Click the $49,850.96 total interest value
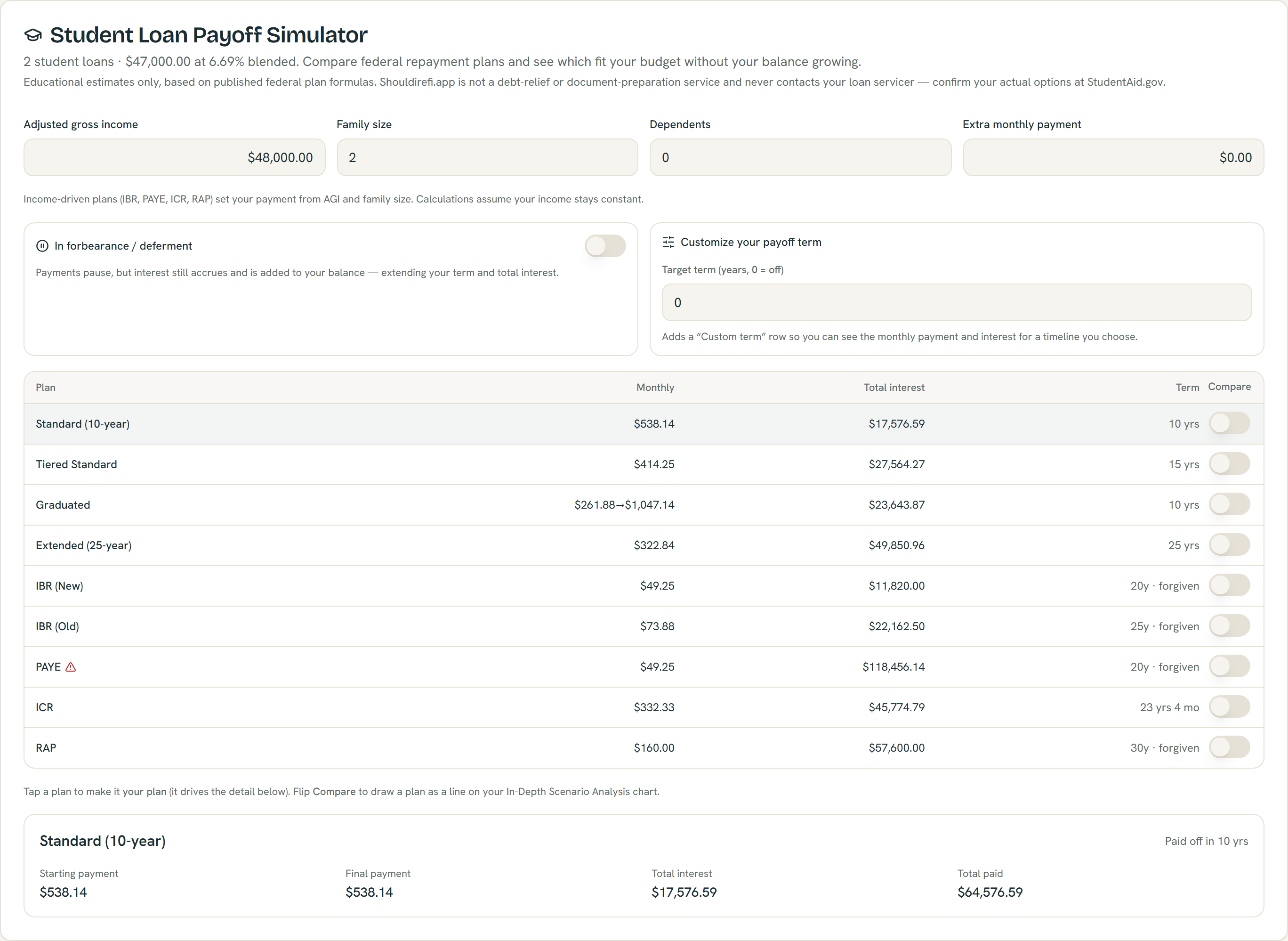1288x941 pixels. pyautogui.click(x=896, y=545)
